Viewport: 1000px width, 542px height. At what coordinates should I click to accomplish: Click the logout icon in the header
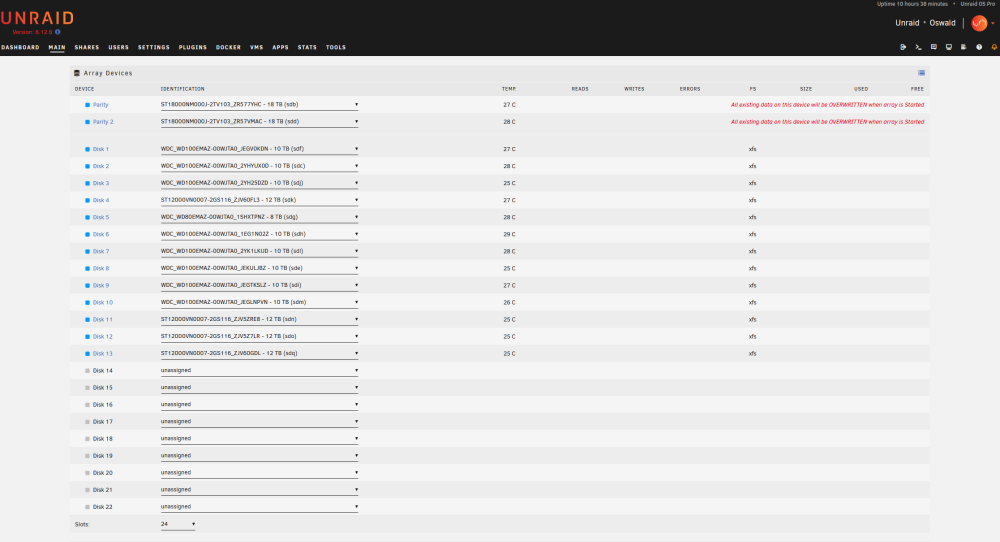[903, 47]
